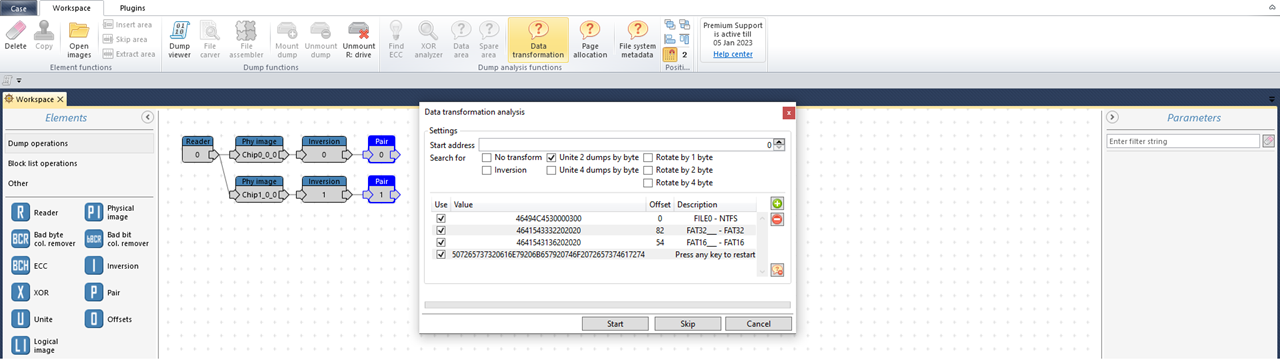Click the Start button in dialog

point(615,324)
